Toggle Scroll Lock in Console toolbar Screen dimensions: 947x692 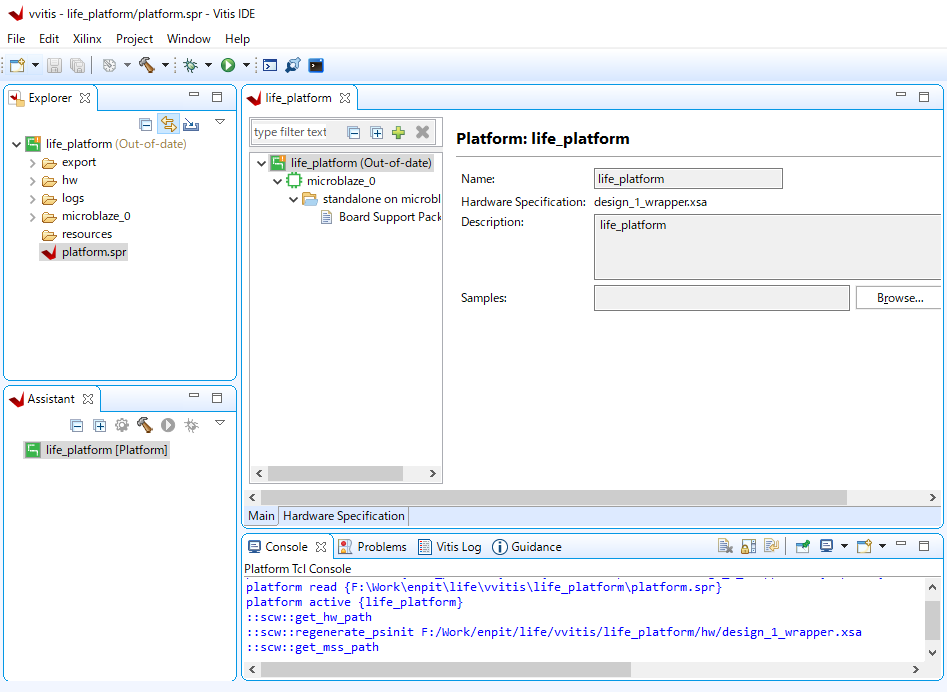(749, 546)
